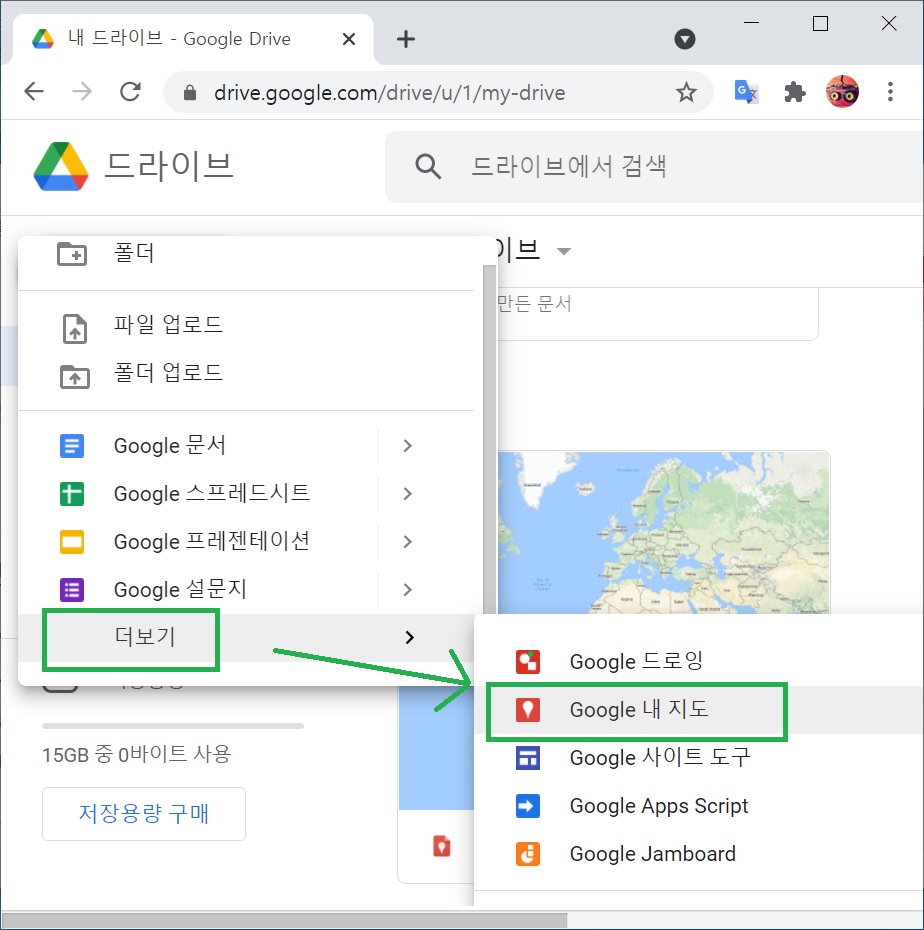This screenshot has height=930, width=924.
Task: Click the Google Drawings icon
Action: pos(528,662)
